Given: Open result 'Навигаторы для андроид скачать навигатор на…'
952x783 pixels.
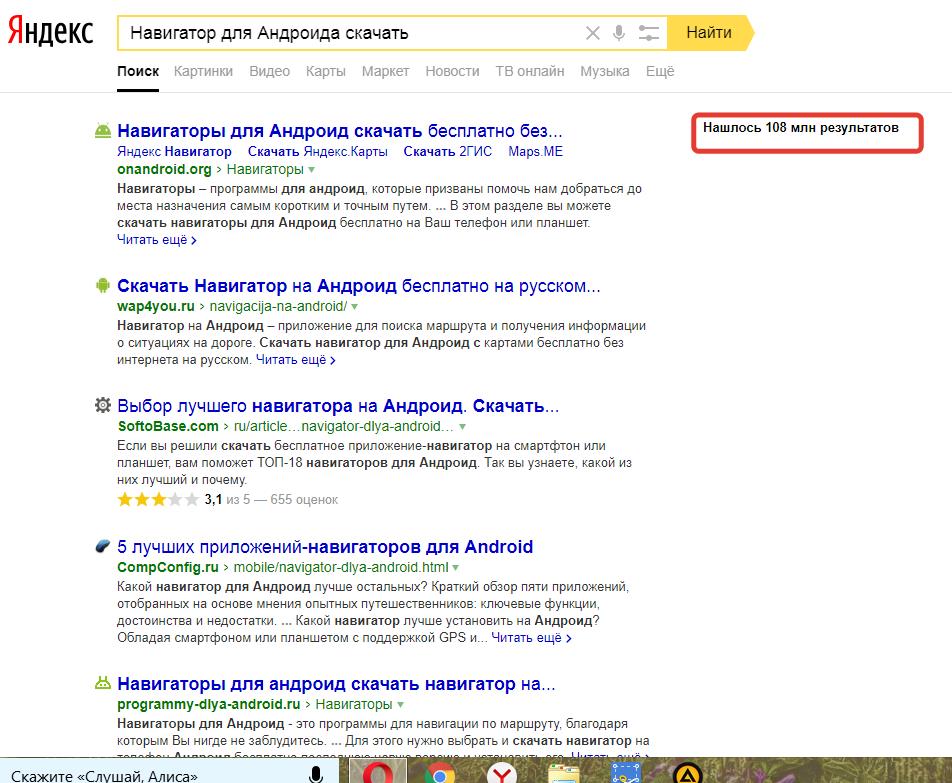Looking at the screenshot, I should tap(336, 684).
